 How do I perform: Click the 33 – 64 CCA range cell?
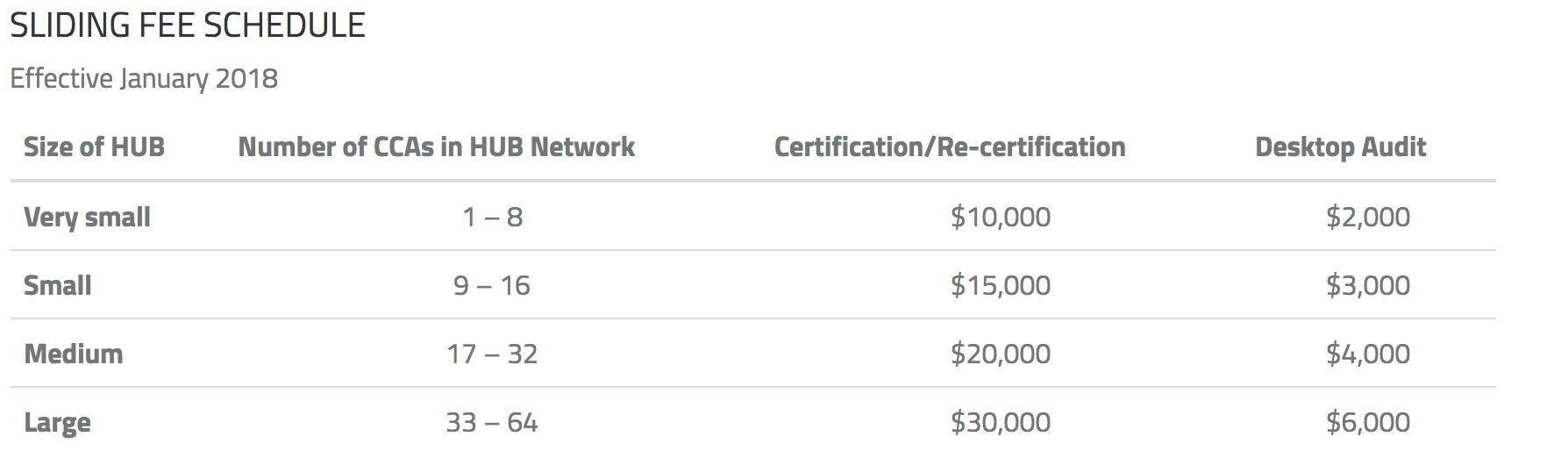[x=492, y=423]
